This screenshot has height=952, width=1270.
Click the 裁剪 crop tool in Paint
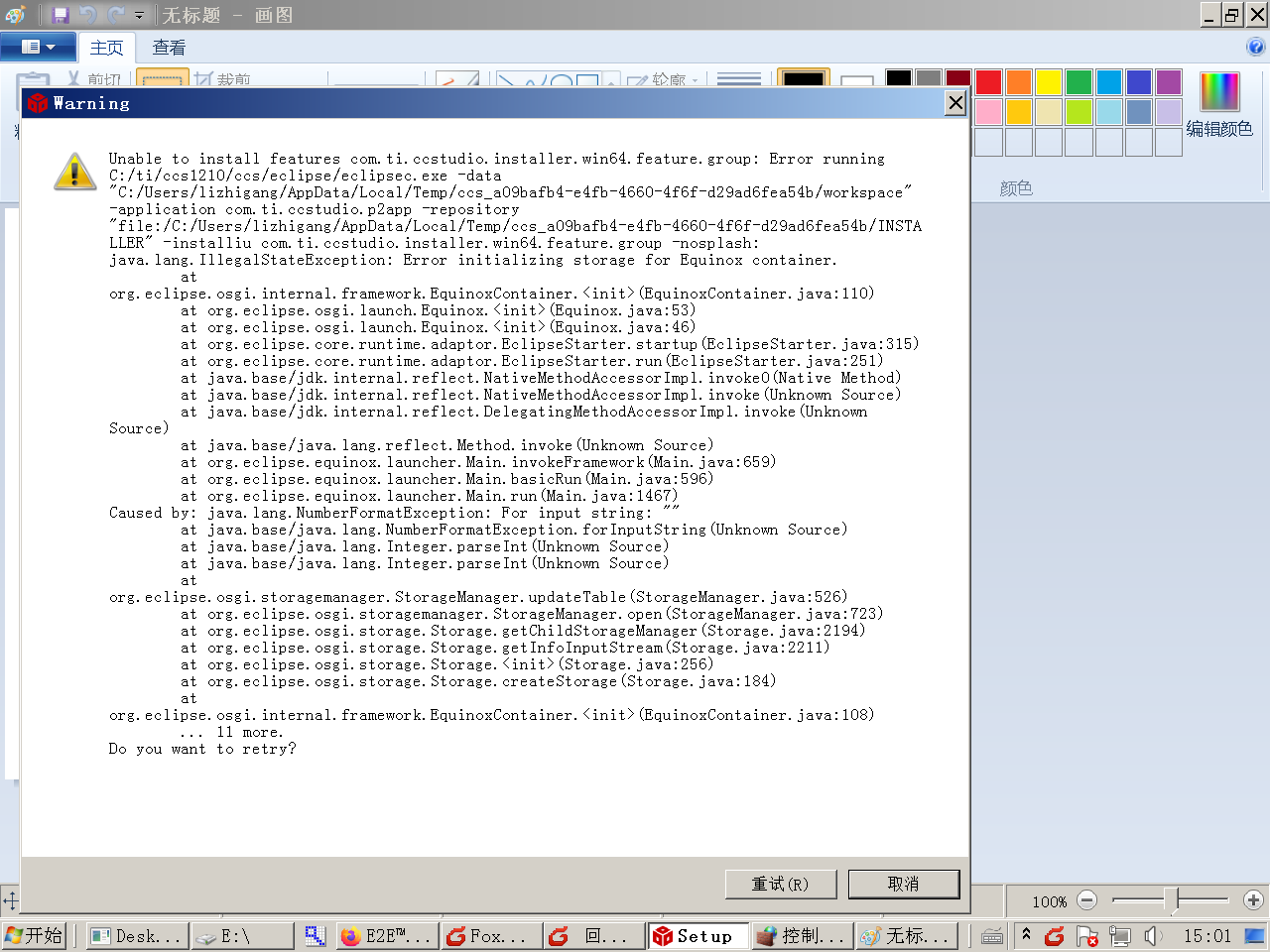pyautogui.click(x=222, y=79)
